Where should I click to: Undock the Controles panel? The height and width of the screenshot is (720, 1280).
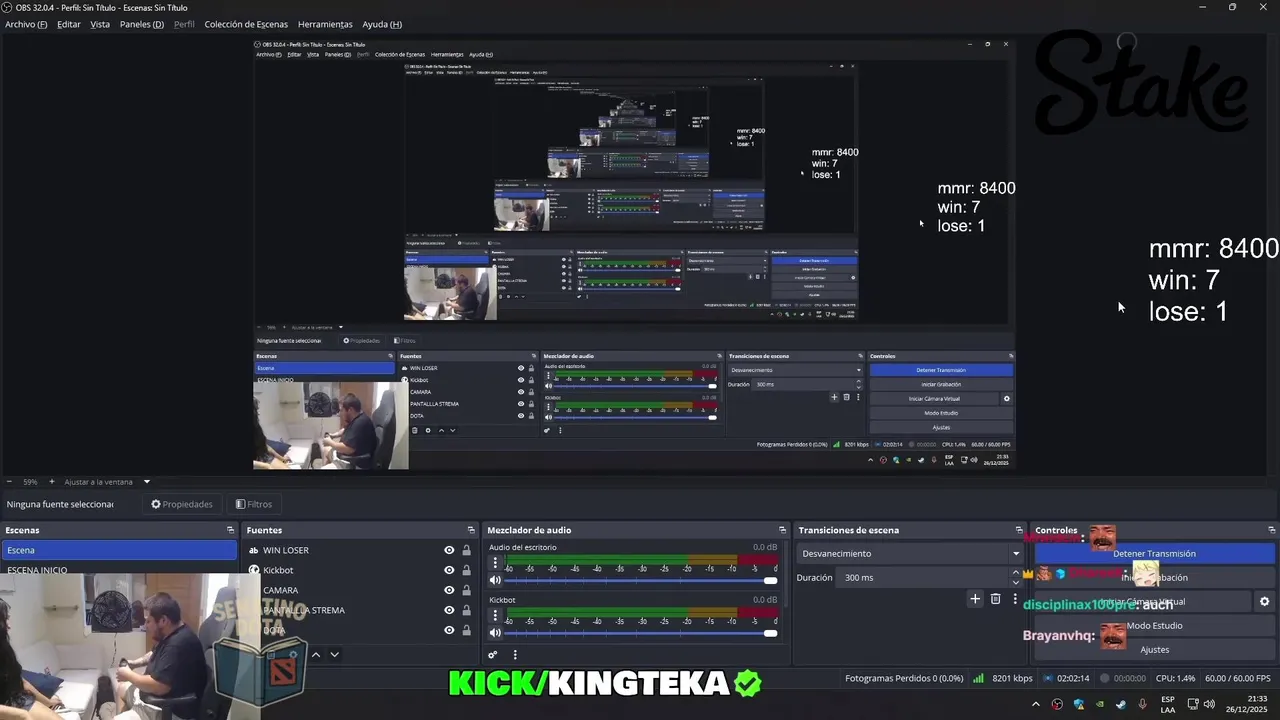click(x=1272, y=530)
